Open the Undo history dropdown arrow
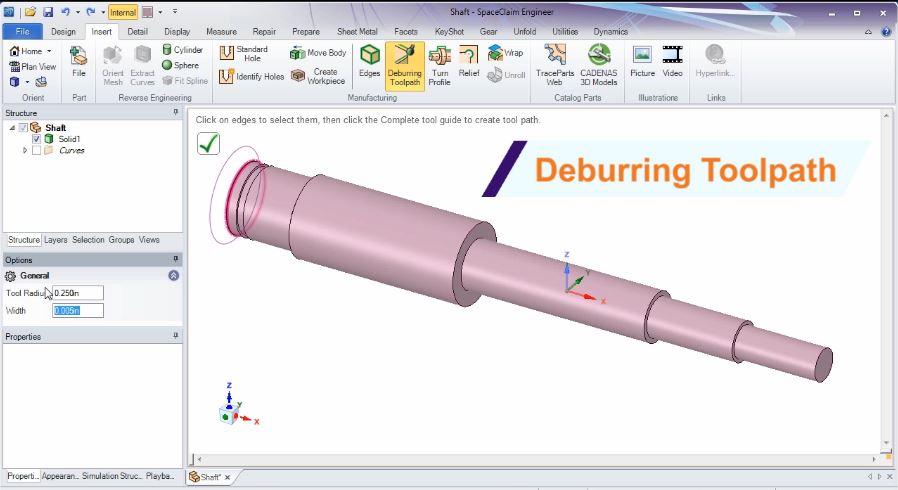The height and width of the screenshot is (490, 898). tap(77, 11)
